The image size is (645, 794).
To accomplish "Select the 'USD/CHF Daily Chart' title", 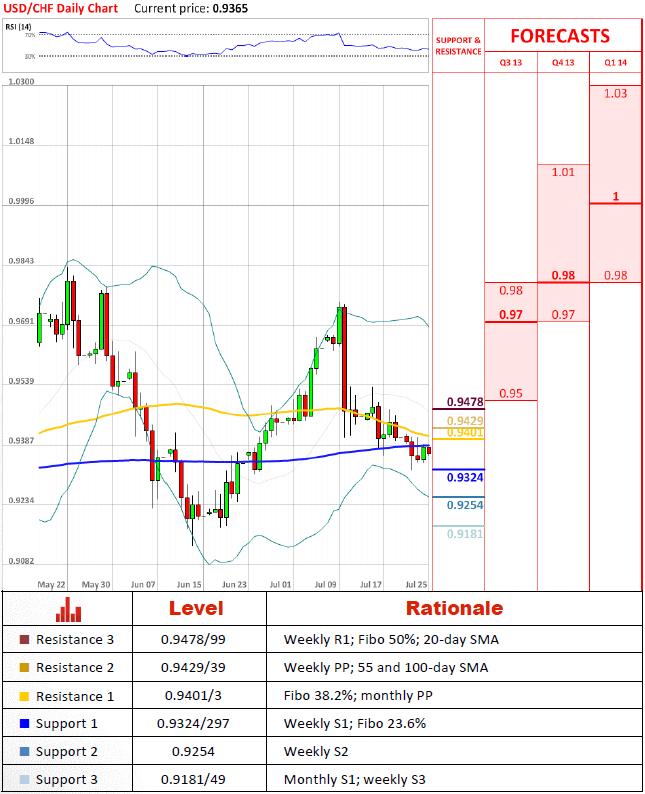I will tap(61, 8).
